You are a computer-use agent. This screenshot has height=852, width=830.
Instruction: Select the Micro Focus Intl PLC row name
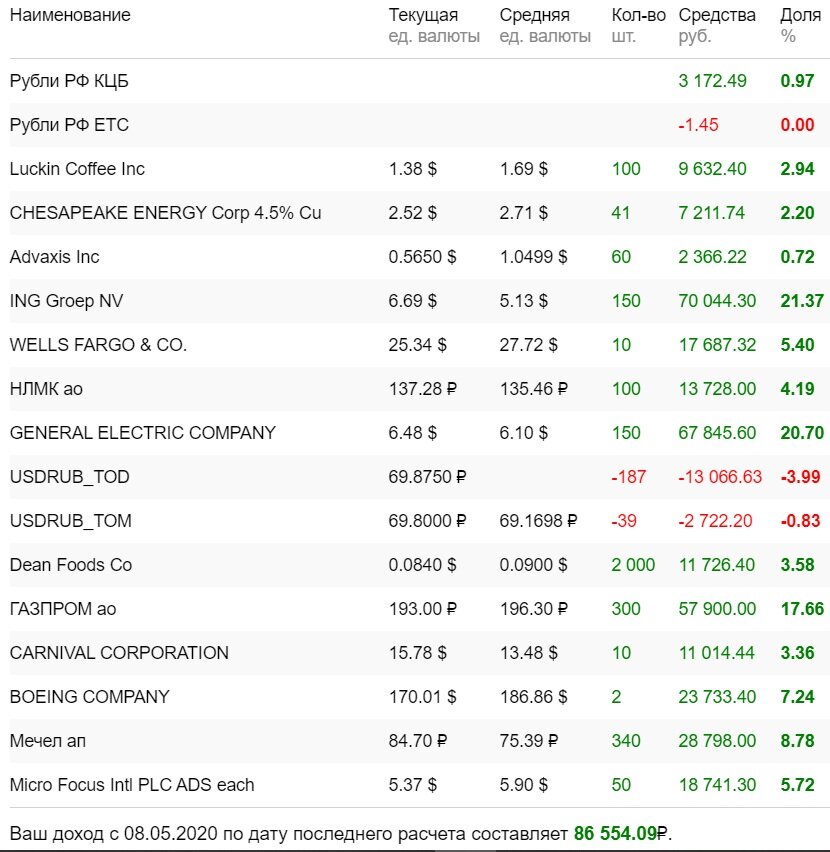[132, 785]
